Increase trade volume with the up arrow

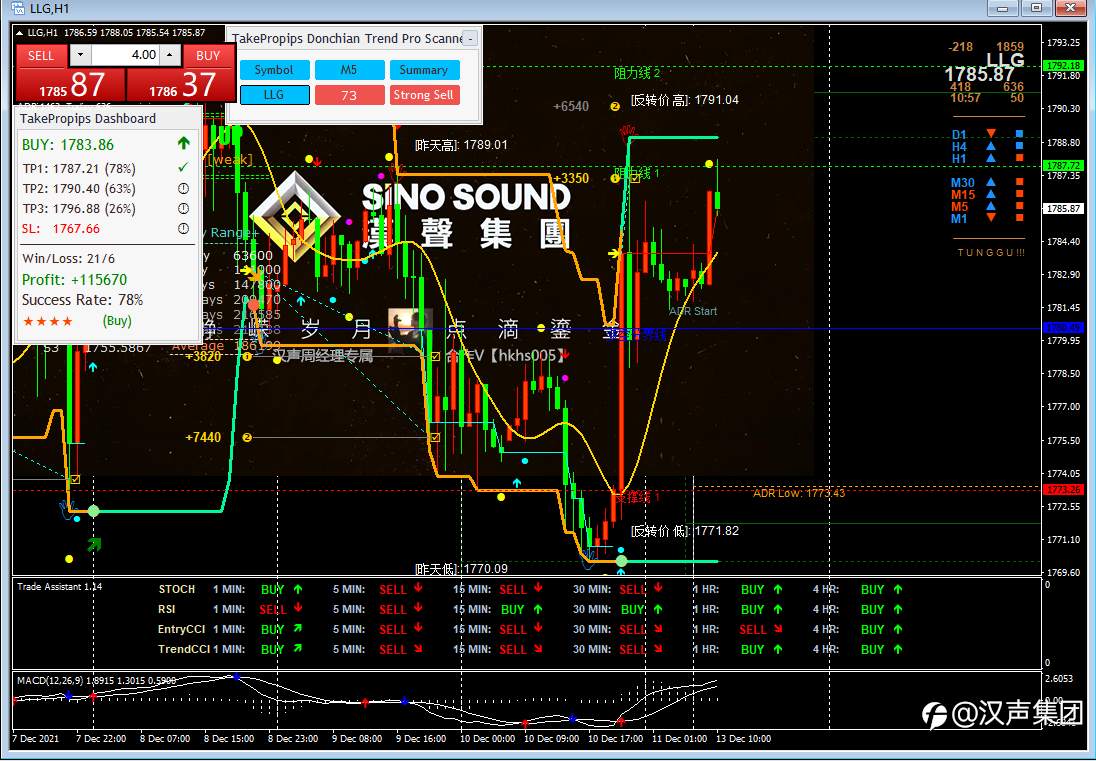click(170, 55)
